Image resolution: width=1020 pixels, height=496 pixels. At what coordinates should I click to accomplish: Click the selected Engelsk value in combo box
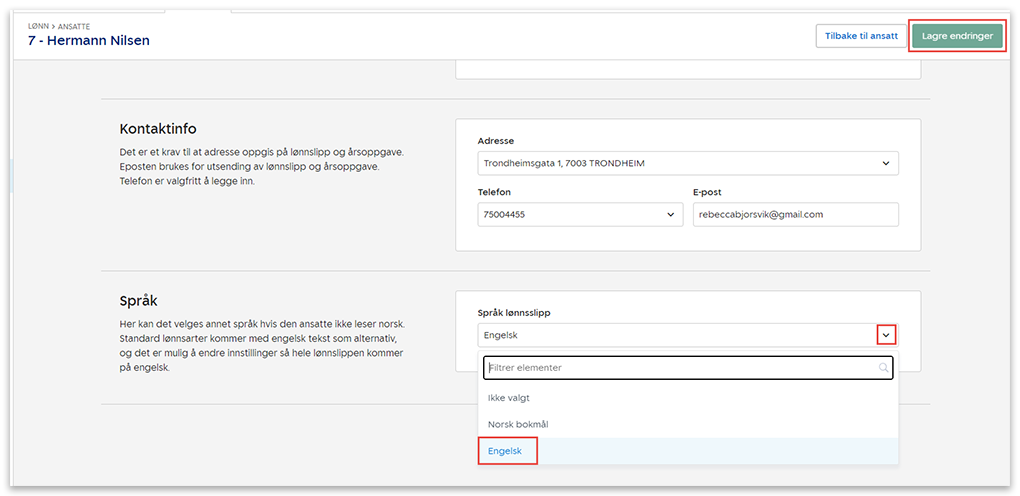pos(501,335)
